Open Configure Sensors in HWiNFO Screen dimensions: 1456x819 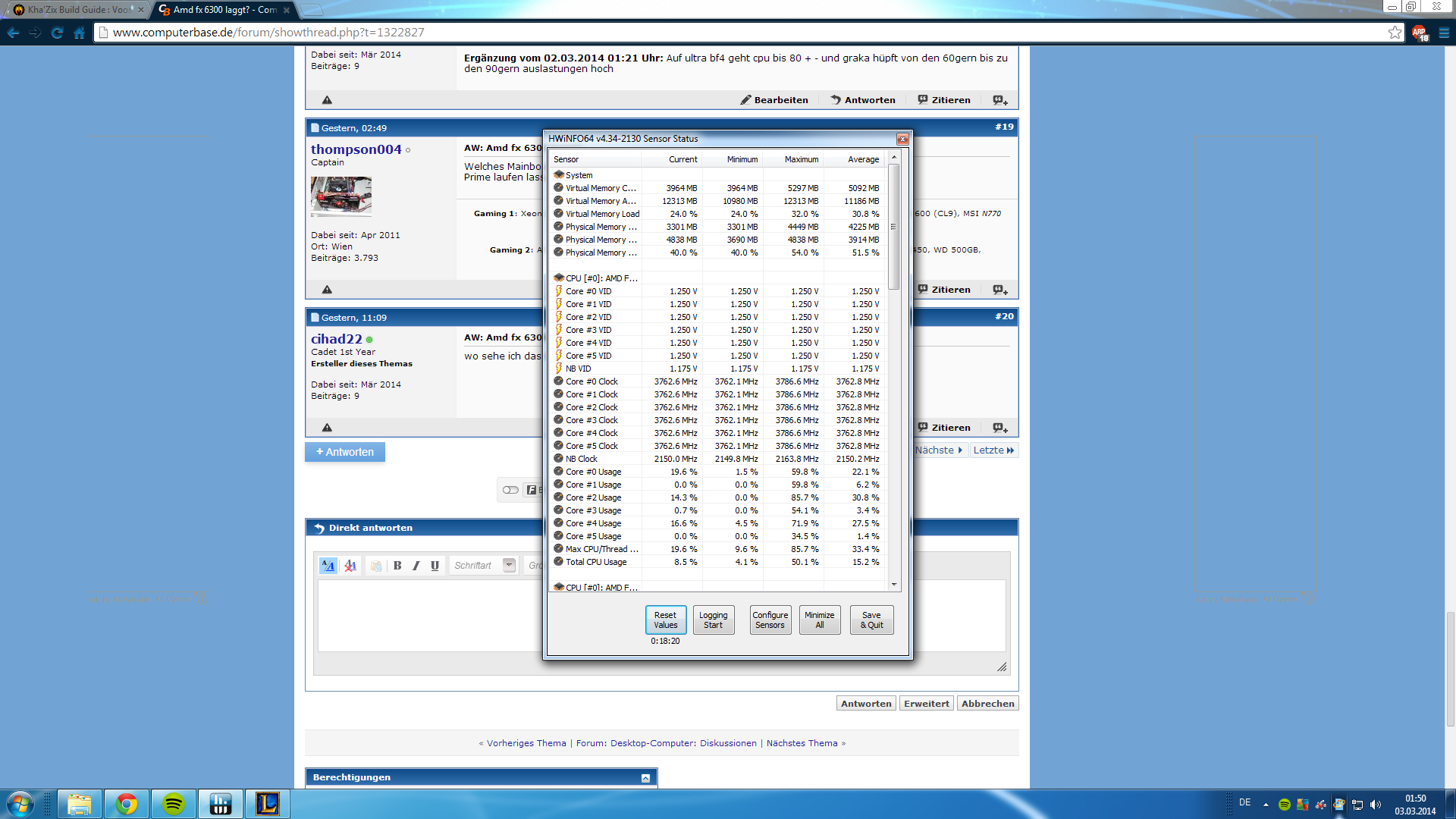tap(770, 620)
